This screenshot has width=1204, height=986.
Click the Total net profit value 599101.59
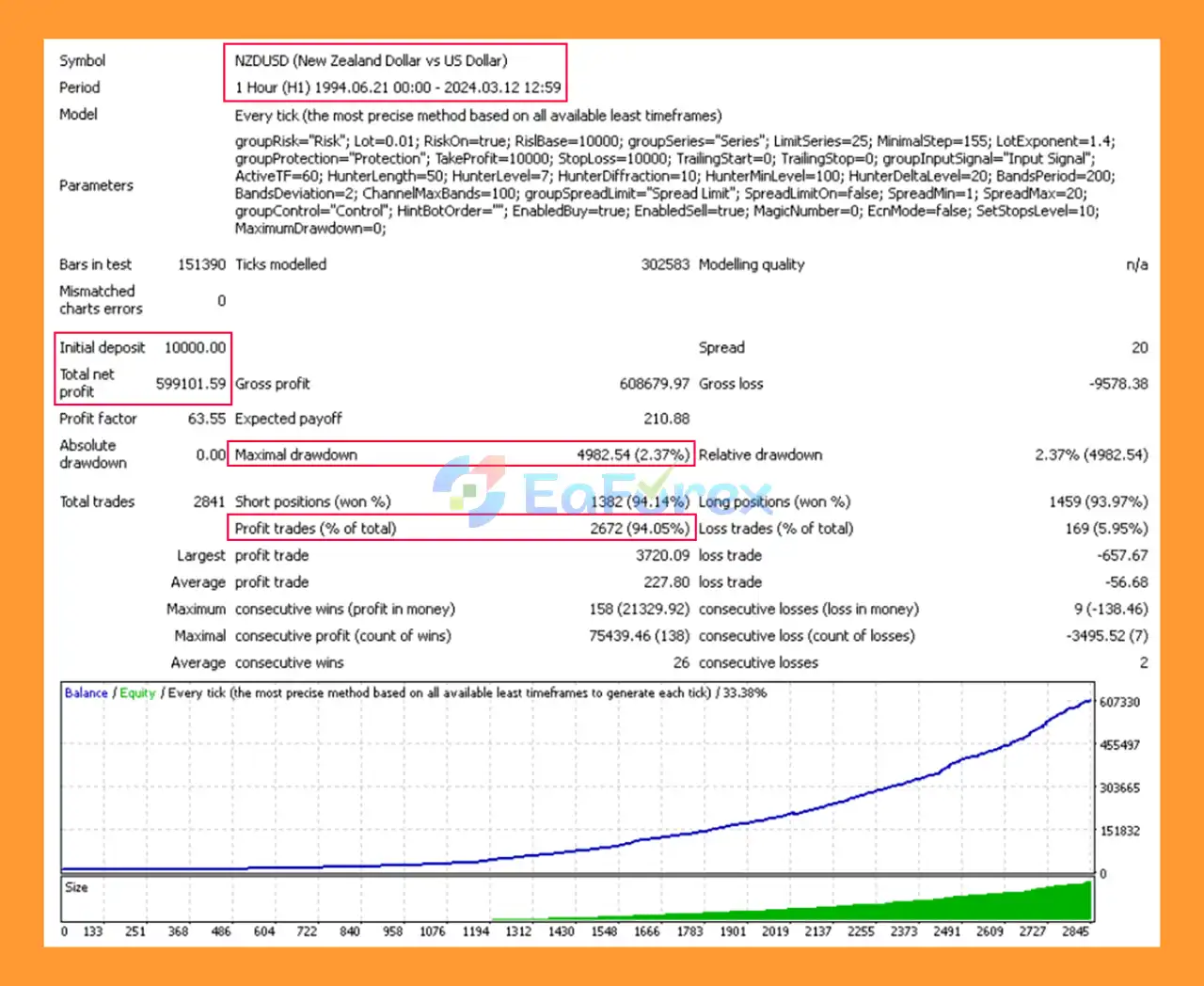click(x=190, y=383)
